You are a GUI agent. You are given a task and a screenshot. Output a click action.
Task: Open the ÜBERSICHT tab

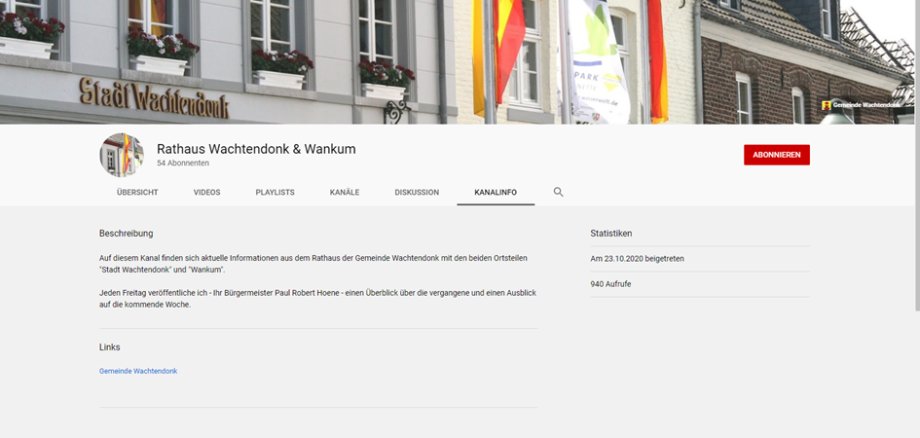137,192
